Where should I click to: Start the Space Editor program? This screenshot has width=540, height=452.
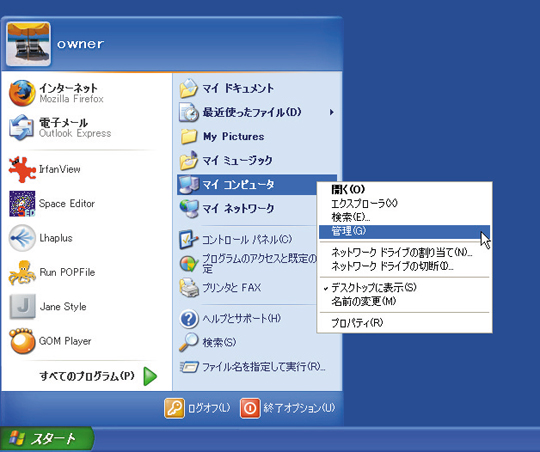point(22,204)
